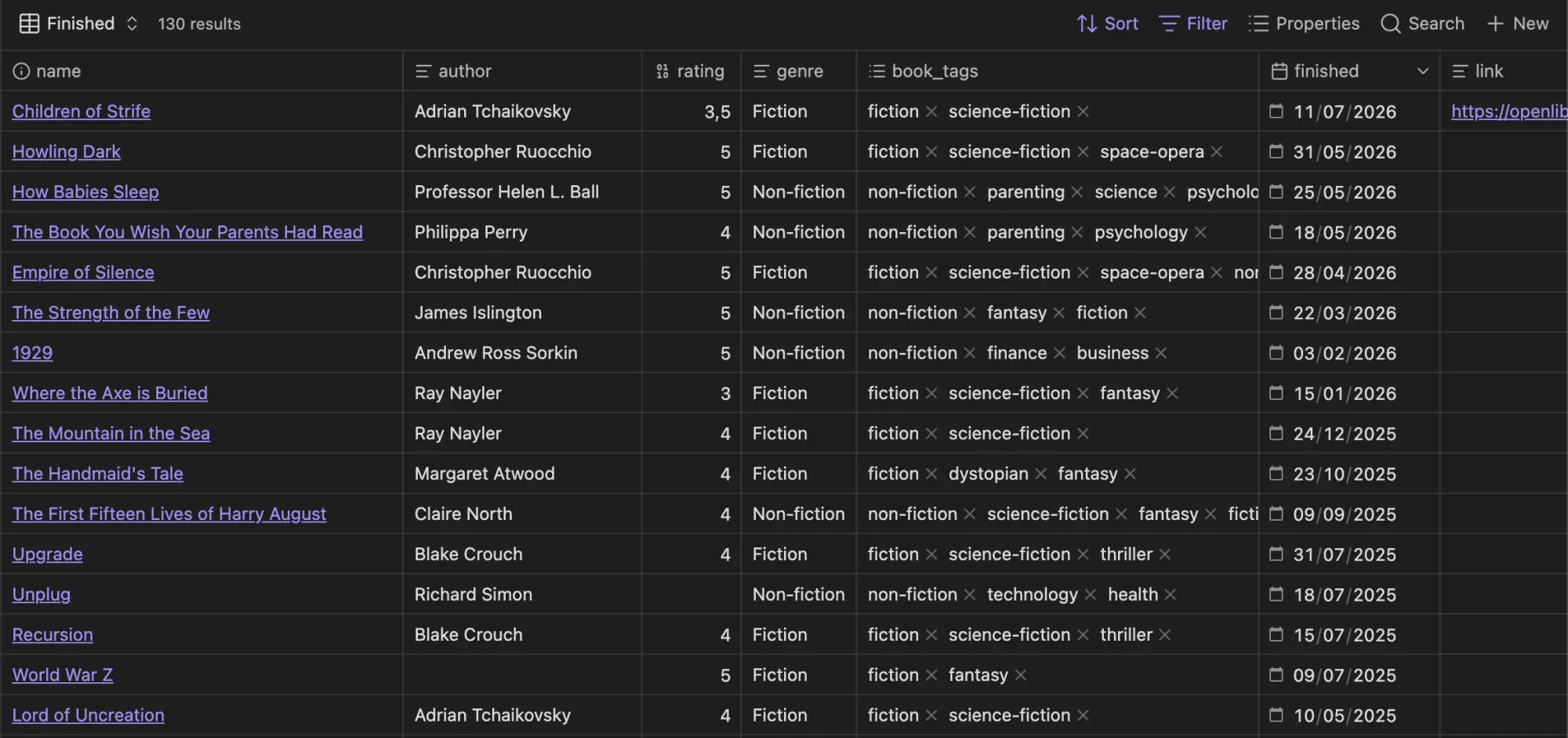The height and width of the screenshot is (738, 1568).
Task: Open calendar picker beside 24/12/2025
Action: pyautogui.click(x=1276, y=434)
